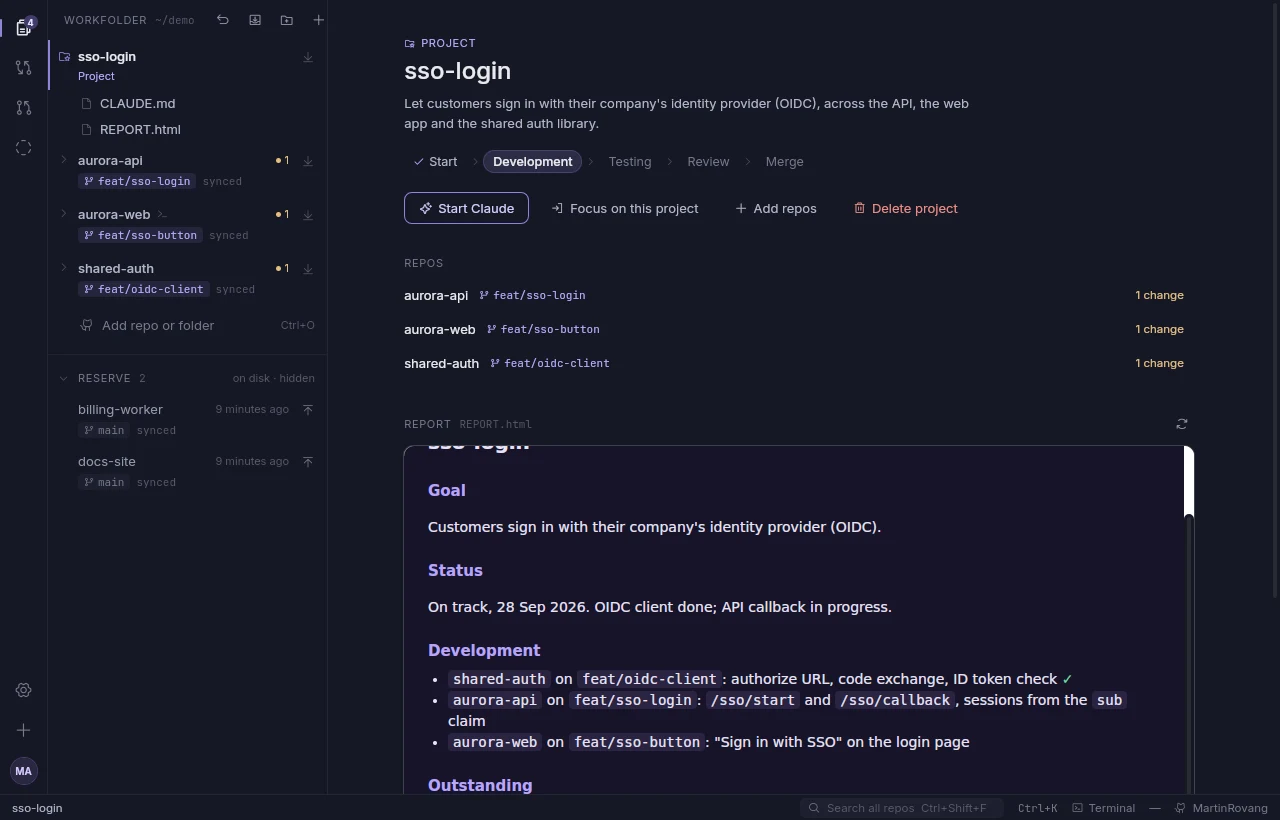Image resolution: width=1280 pixels, height=820 pixels.
Task: Click the new folder icon in the WORKFOLDER header
Action: (287, 20)
